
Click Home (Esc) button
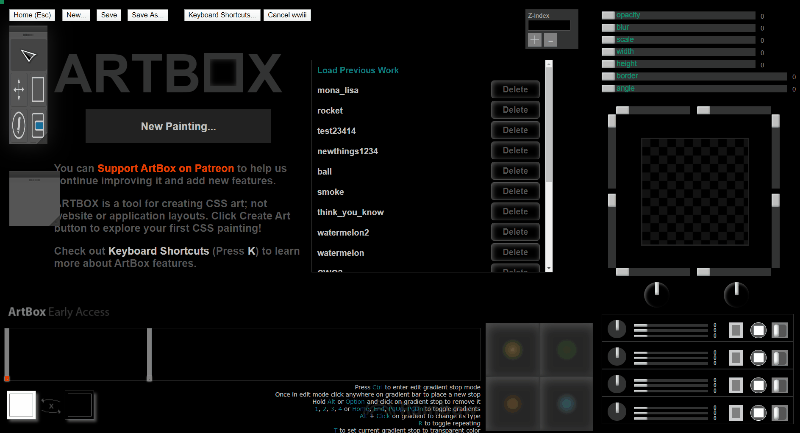tap(32, 15)
